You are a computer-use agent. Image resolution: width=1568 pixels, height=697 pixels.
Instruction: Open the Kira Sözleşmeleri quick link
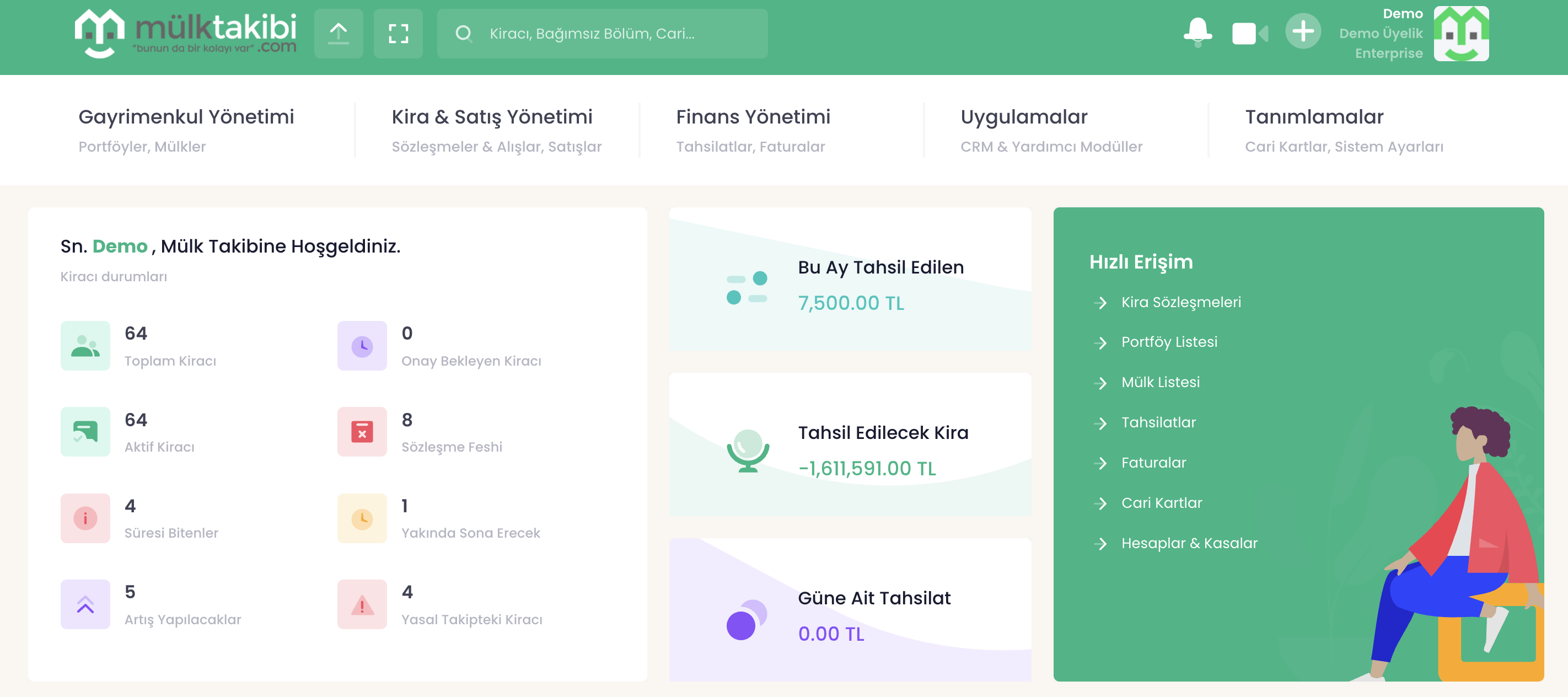click(x=1181, y=303)
